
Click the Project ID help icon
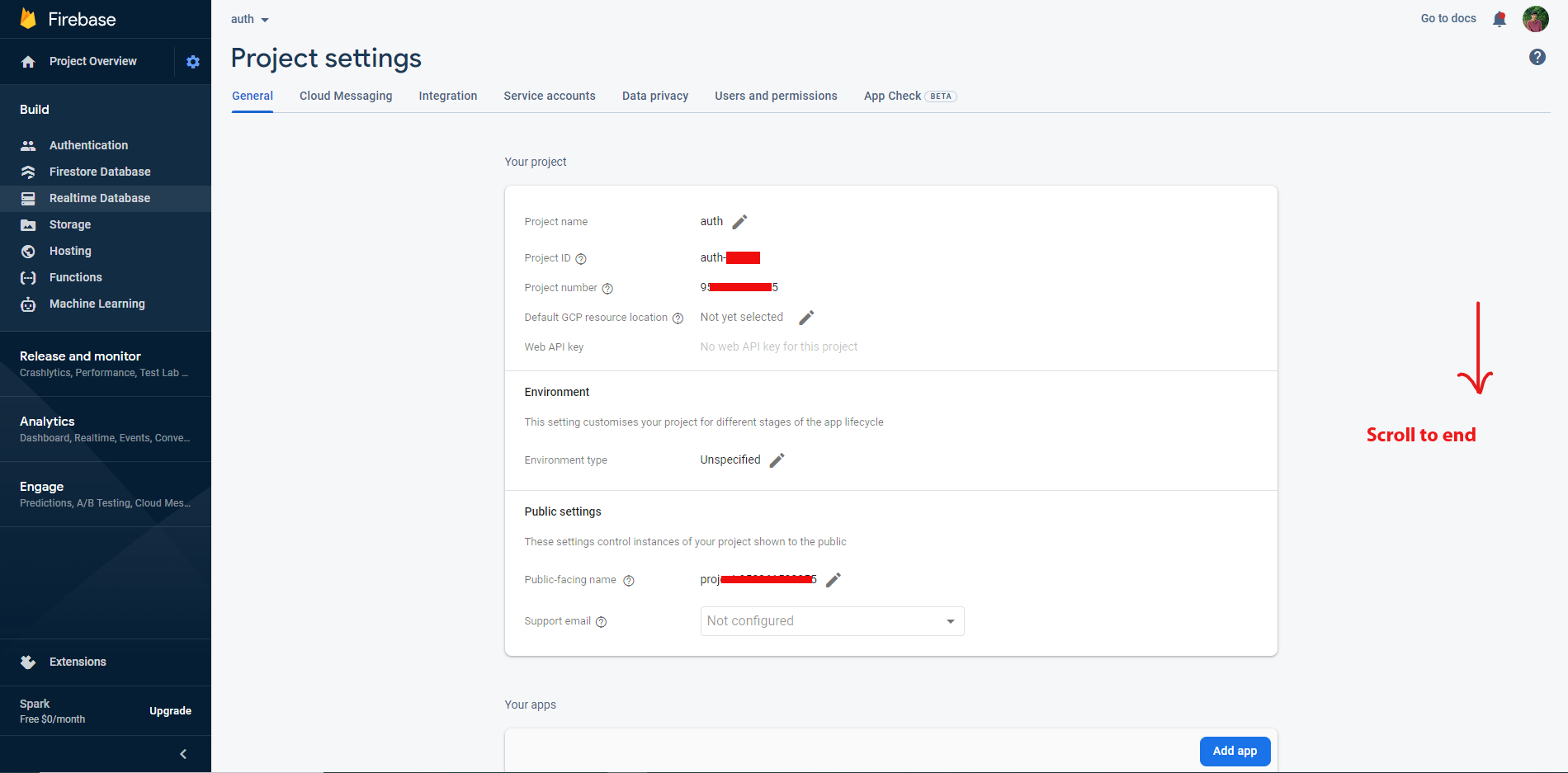coord(581,259)
